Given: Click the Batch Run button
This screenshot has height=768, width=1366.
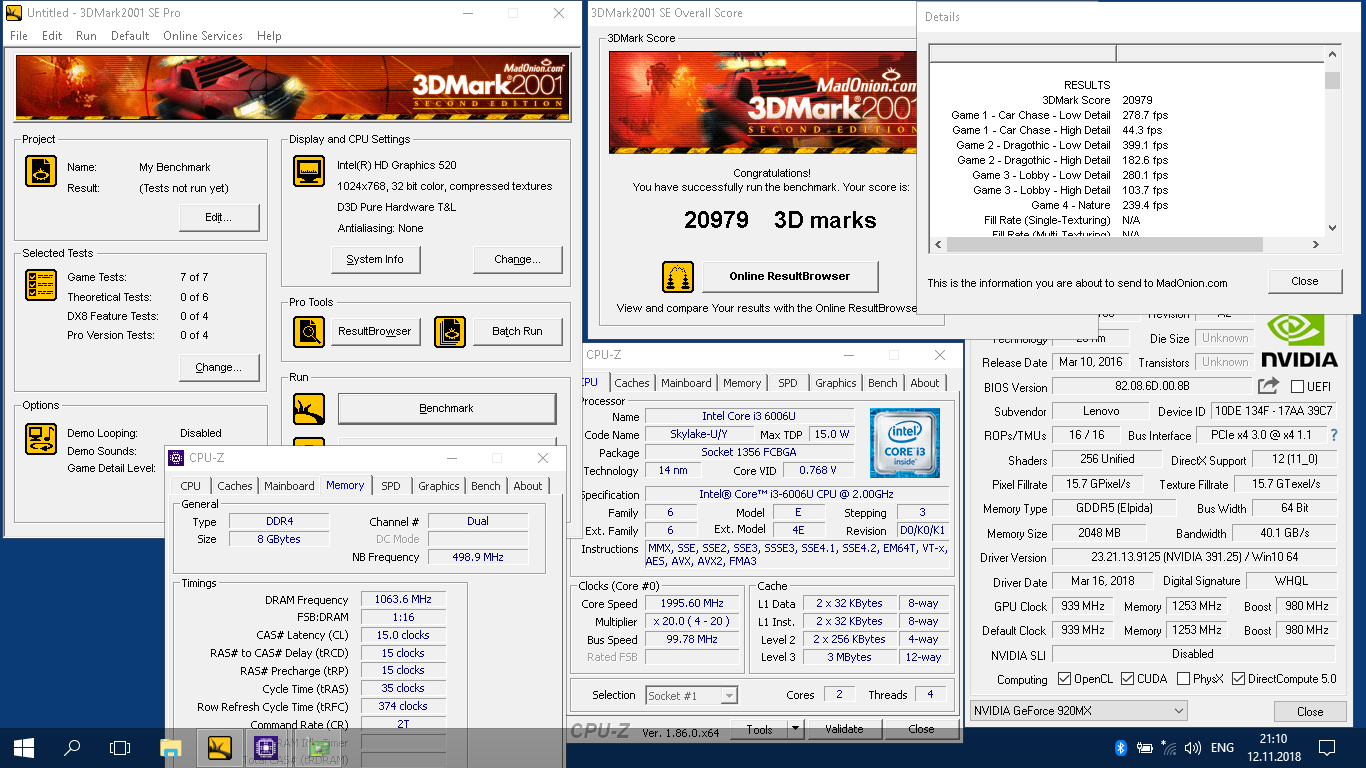Looking at the screenshot, I should click(517, 331).
